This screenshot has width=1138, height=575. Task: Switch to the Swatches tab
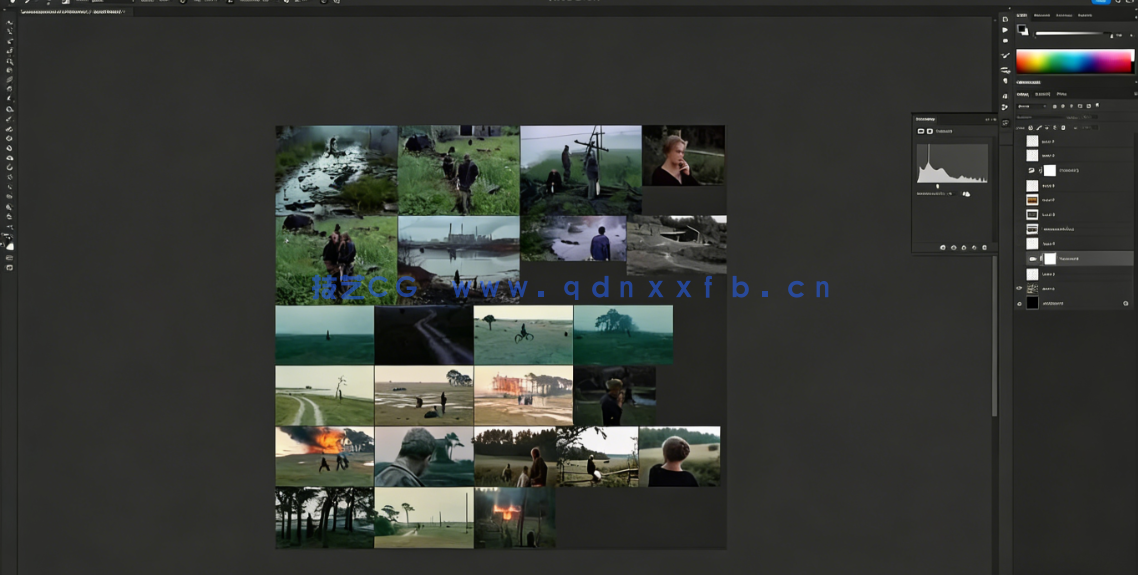coord(1041,15)
